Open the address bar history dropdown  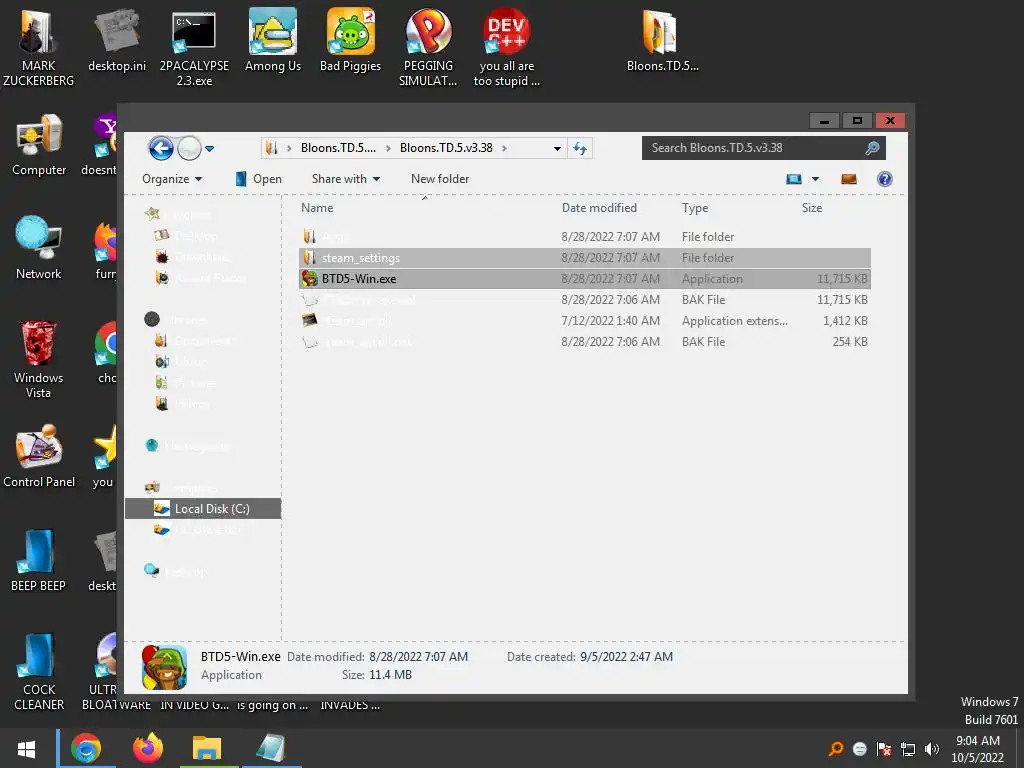(557, 148)
